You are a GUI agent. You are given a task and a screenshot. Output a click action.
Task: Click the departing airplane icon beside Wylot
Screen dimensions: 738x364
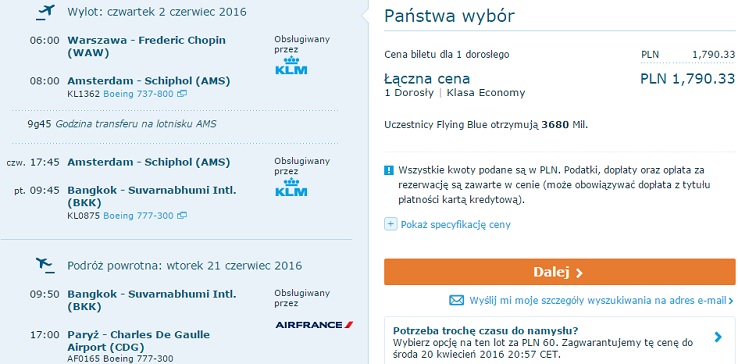46,12
